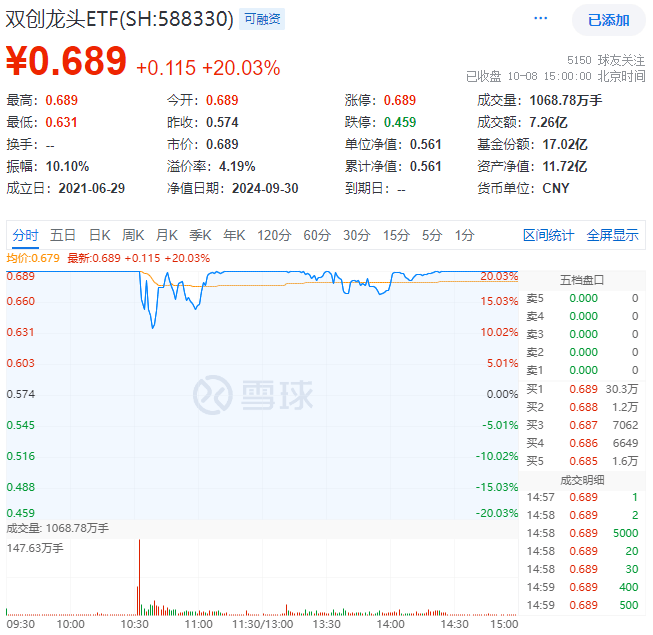Click the 买5 bid price 0.685

583,461
